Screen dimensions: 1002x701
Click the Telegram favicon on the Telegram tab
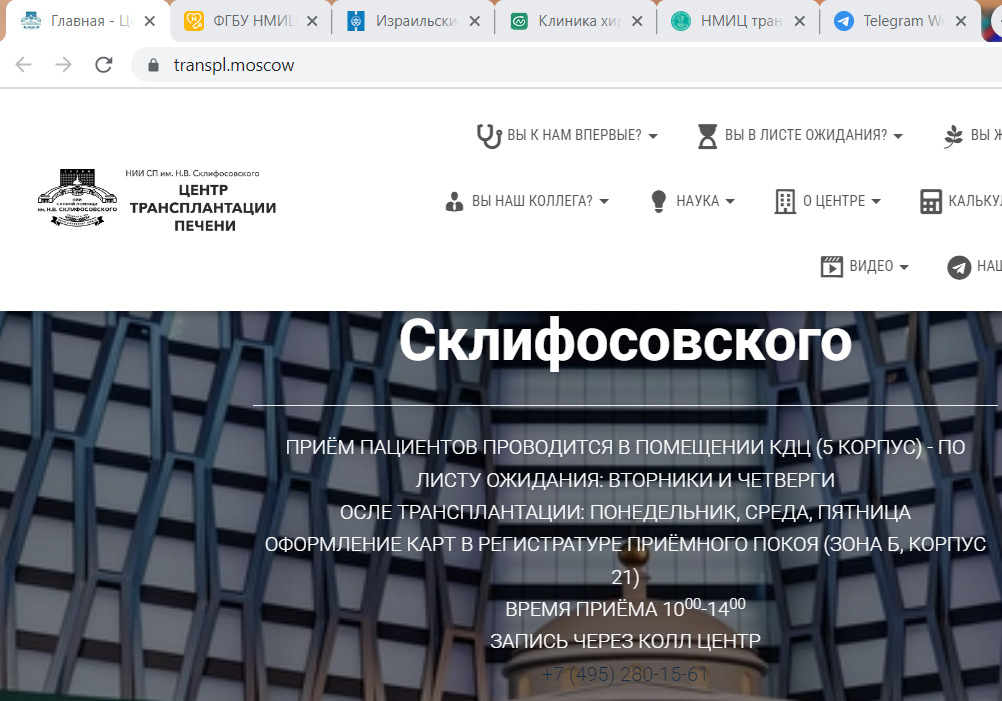(844, 21)
